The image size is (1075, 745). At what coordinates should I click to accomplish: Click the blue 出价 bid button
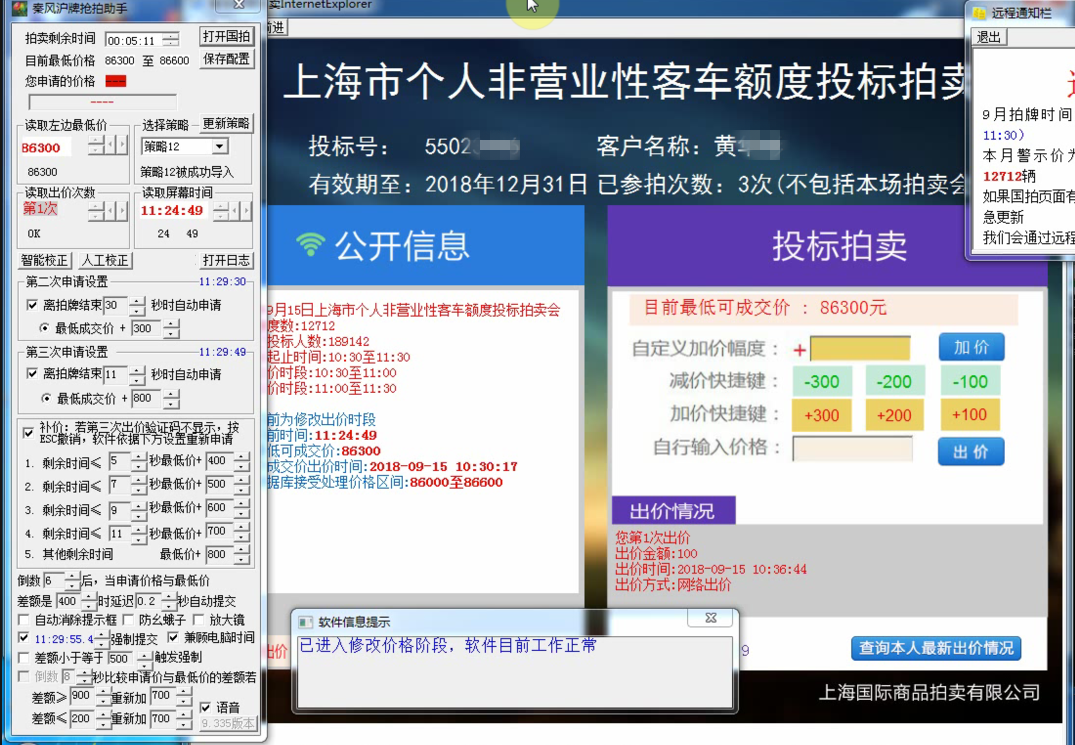tap(971, 452)
